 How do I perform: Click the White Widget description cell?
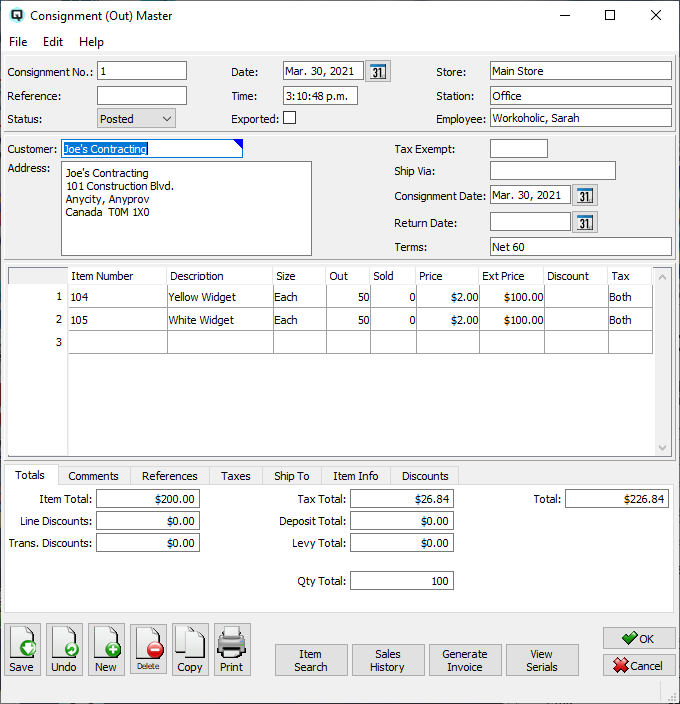[x=220, y=320]
